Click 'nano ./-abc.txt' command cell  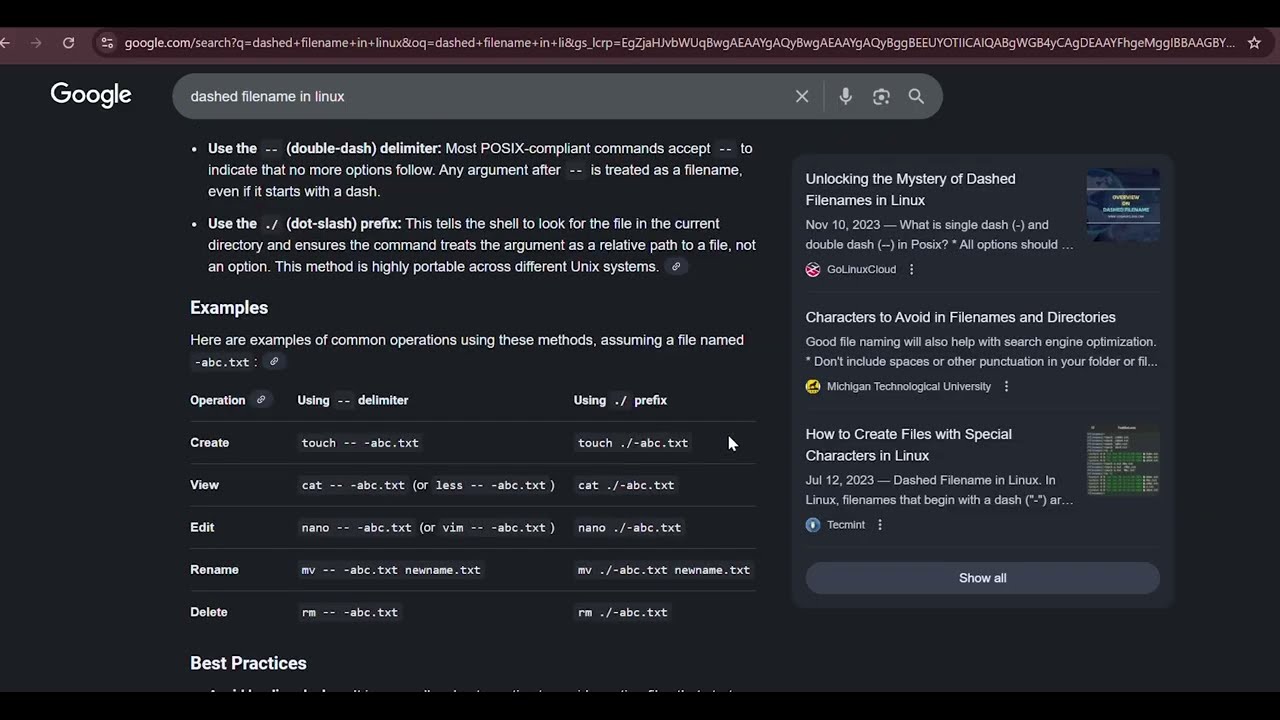[x=629, y=527]
